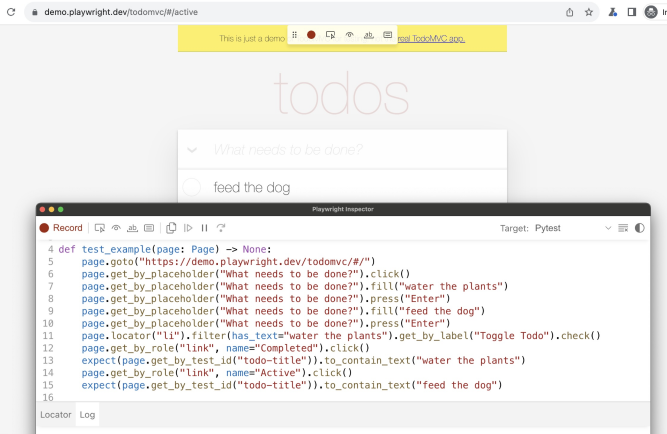
Task: Copy the generated code with copy icon
Action: (171, 228)
